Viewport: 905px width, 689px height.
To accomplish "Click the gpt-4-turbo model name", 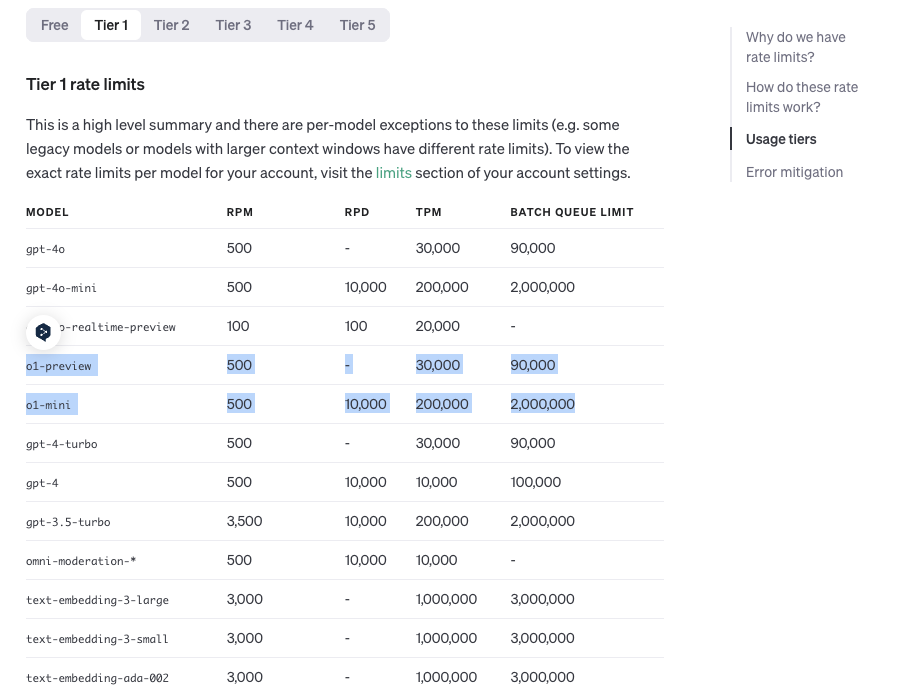I will coord(62,444).
